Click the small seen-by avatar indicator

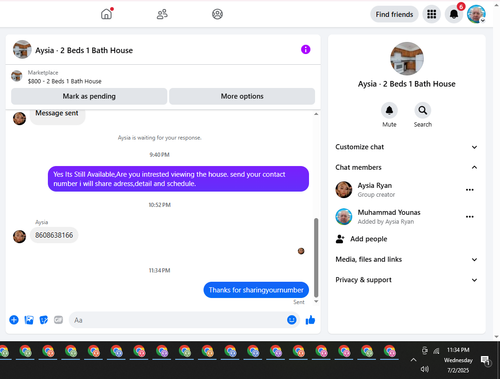301,251
